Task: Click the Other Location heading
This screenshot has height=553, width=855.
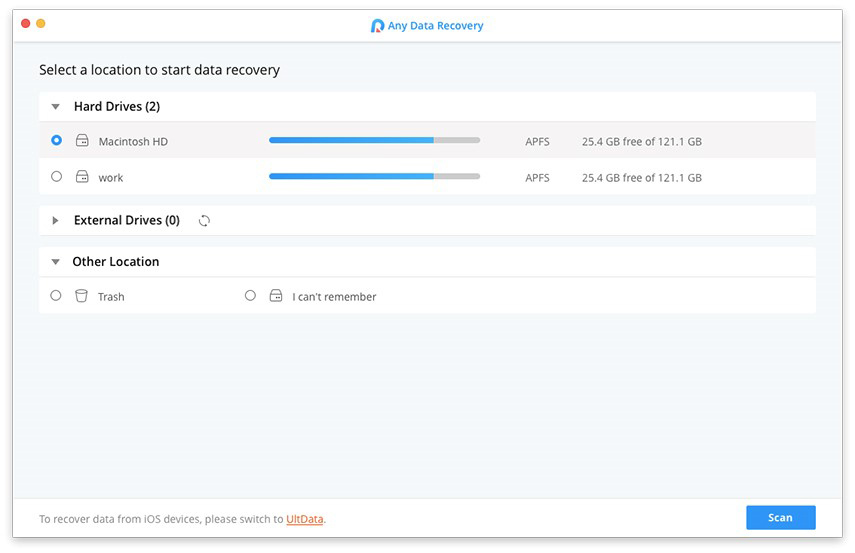Action: point(116,262)
